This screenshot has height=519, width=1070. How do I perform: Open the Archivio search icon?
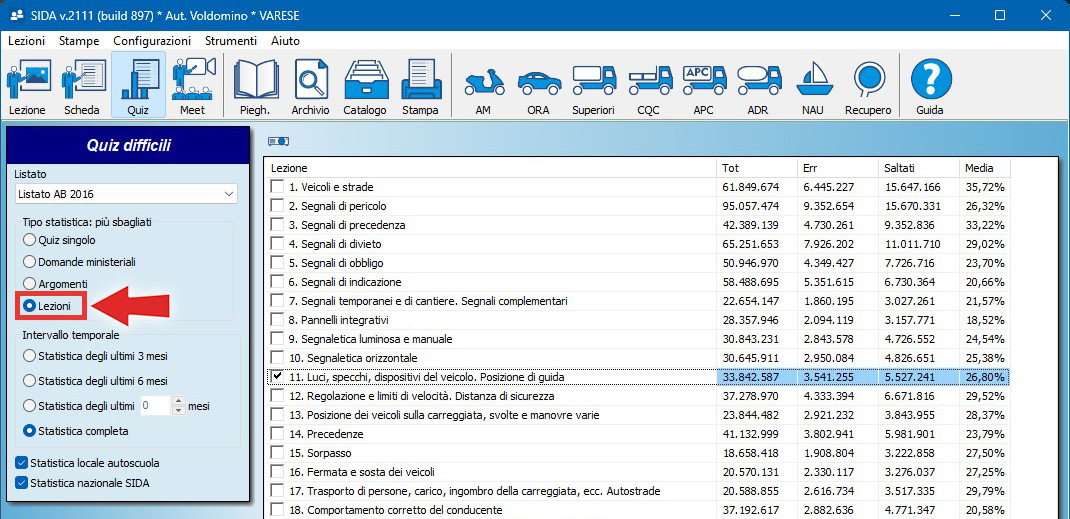[x=310, y=86]
